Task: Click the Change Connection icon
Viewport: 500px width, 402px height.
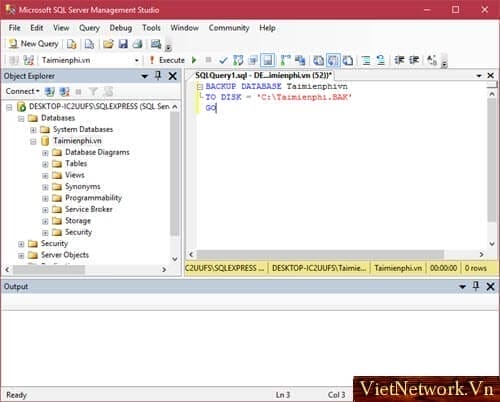Action: (x=29, y=60)
